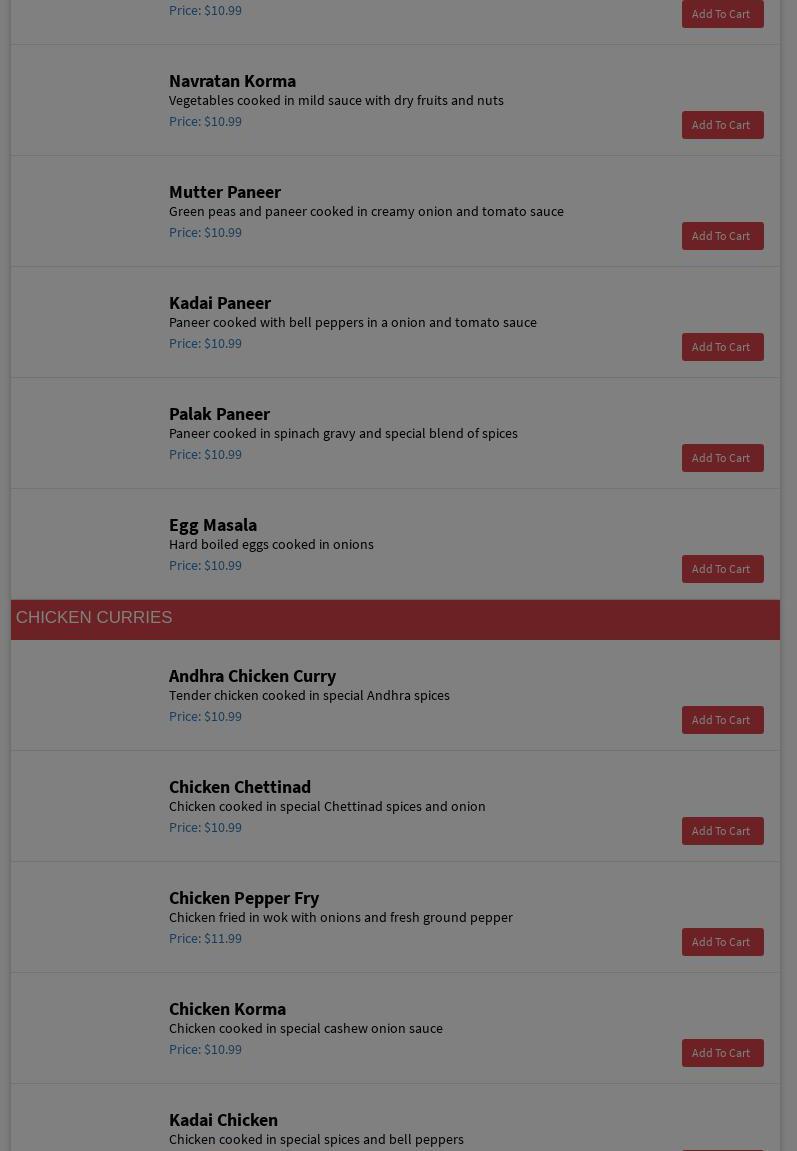This screenshot has height=1151, width=797.
Task: Select the Egg Masala title
Action: tap(212, 525)
